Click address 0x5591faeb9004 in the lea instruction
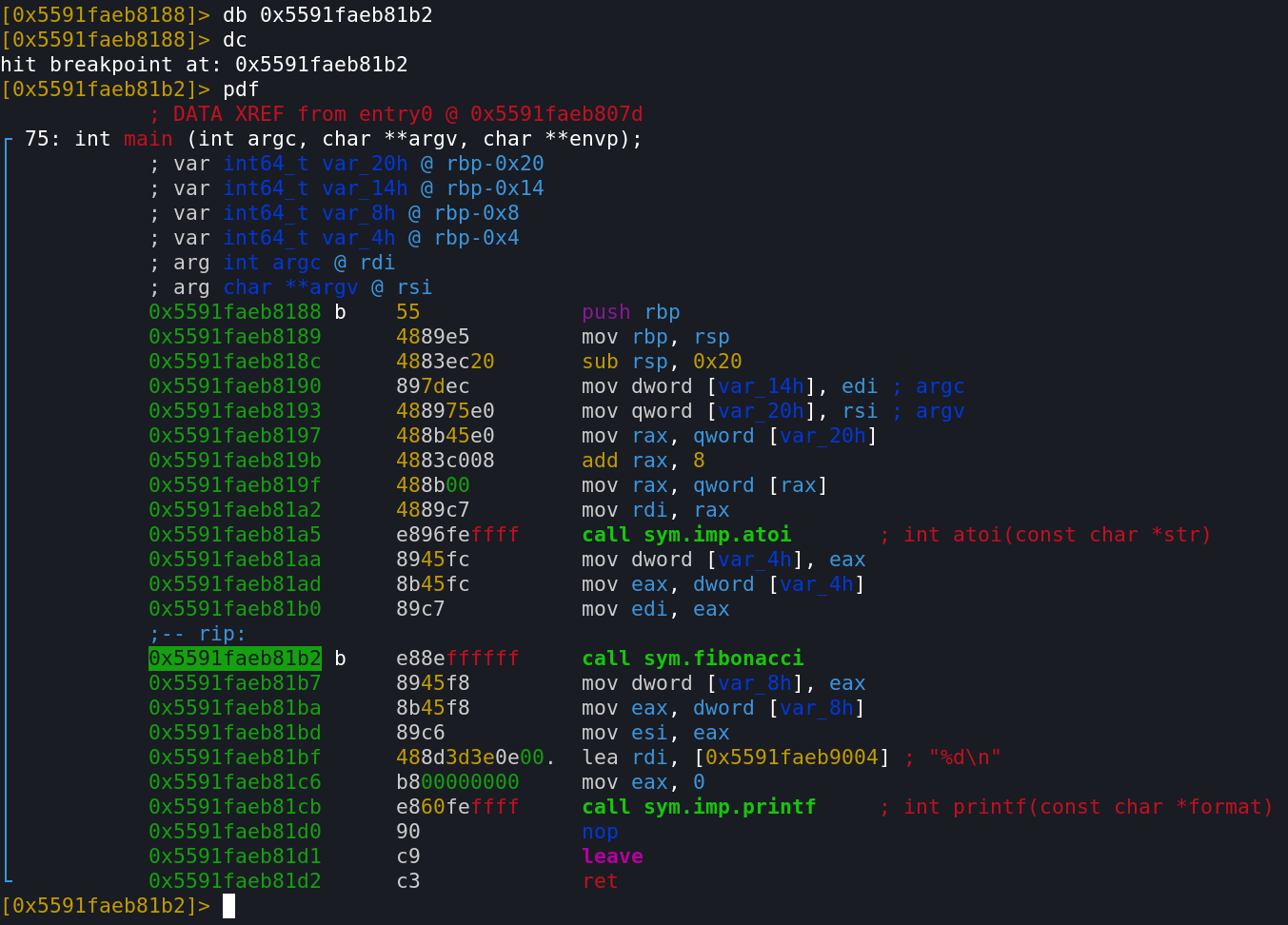The height and width of the screenshot is (925, 1288). pyautogui.click(x=791, y=758)
